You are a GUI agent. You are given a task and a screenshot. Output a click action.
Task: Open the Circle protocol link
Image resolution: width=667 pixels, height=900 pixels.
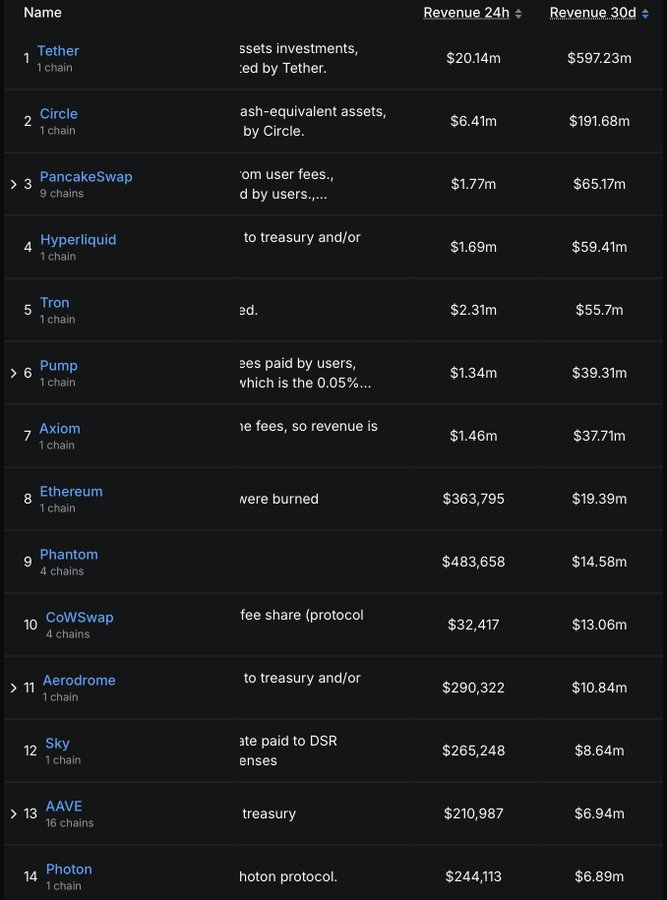click(x=59, y=114)
